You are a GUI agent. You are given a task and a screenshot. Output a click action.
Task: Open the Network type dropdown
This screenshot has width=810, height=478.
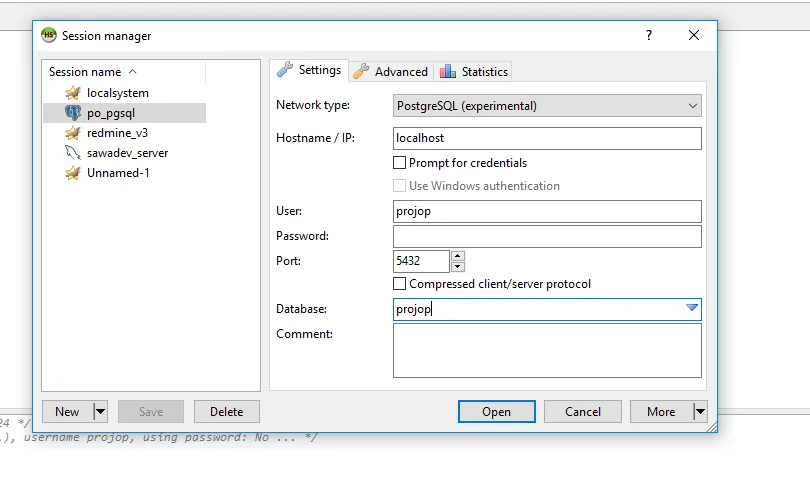point(547,105)
